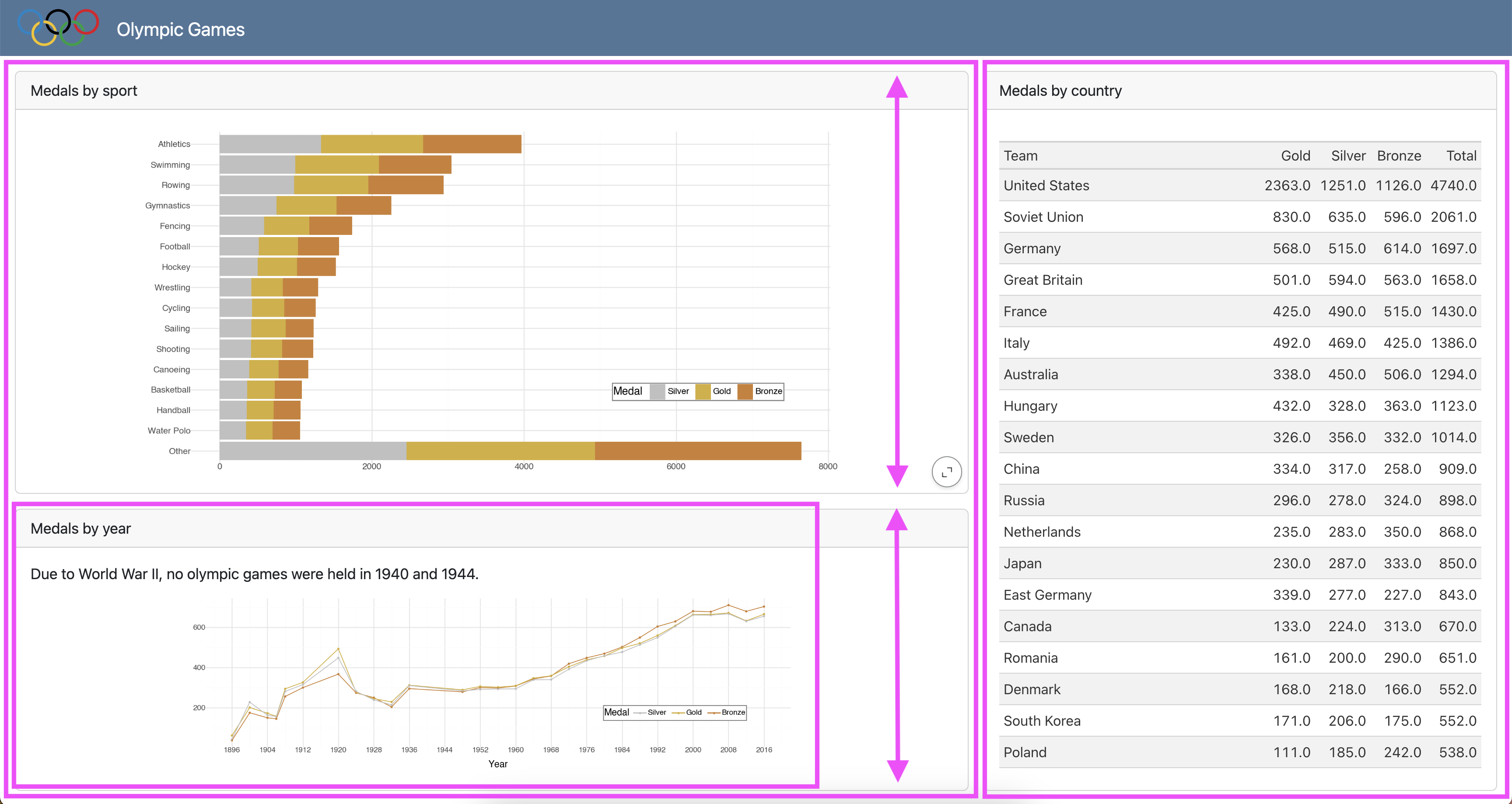This screenshot has height=804, width=1512.
Task: Click the Swimming label on sport axis
Action: pos(170,165)
